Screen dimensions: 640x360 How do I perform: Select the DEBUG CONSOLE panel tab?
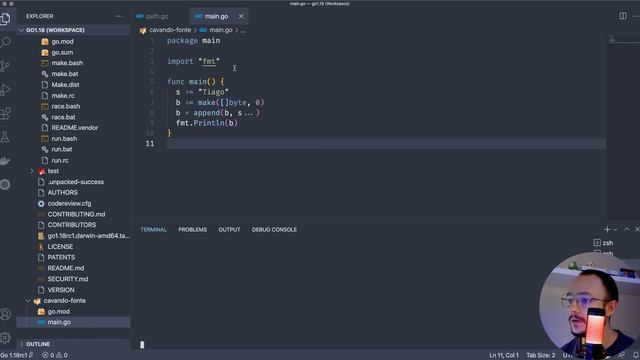pyautogui.click(x=274, y=229)
